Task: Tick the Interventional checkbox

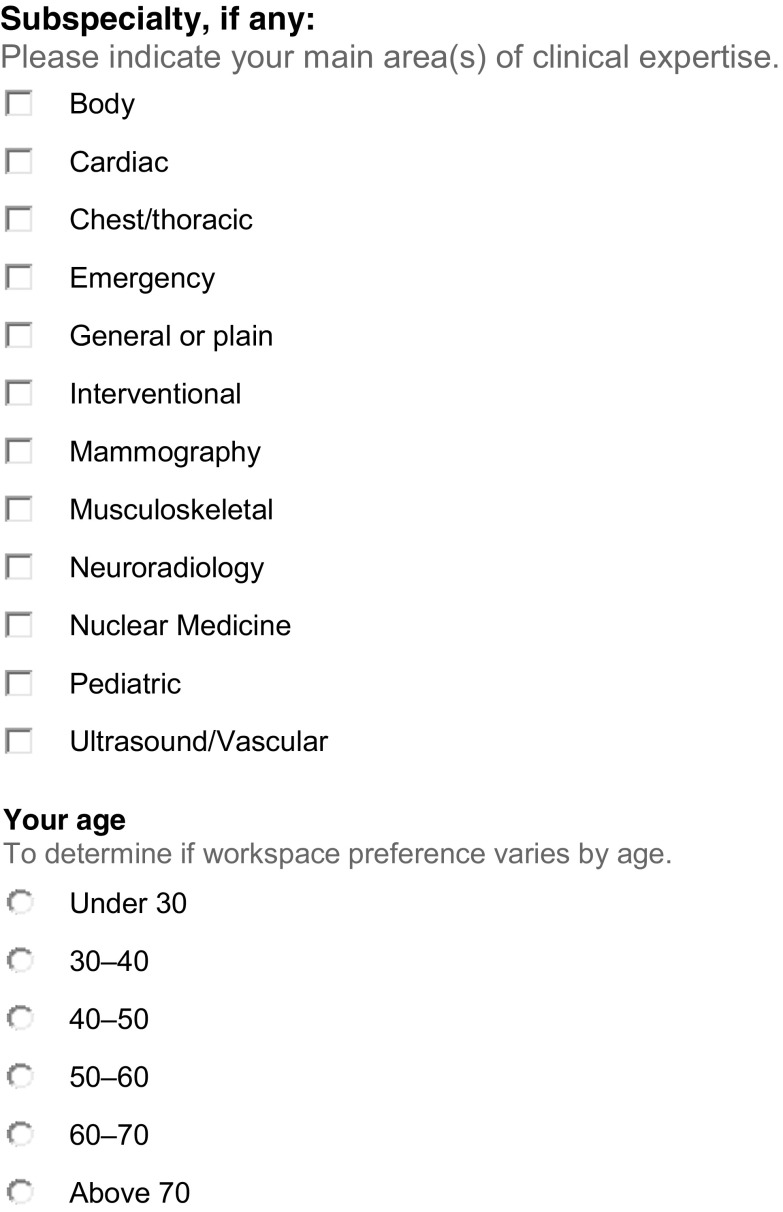Action: (19, 394)
